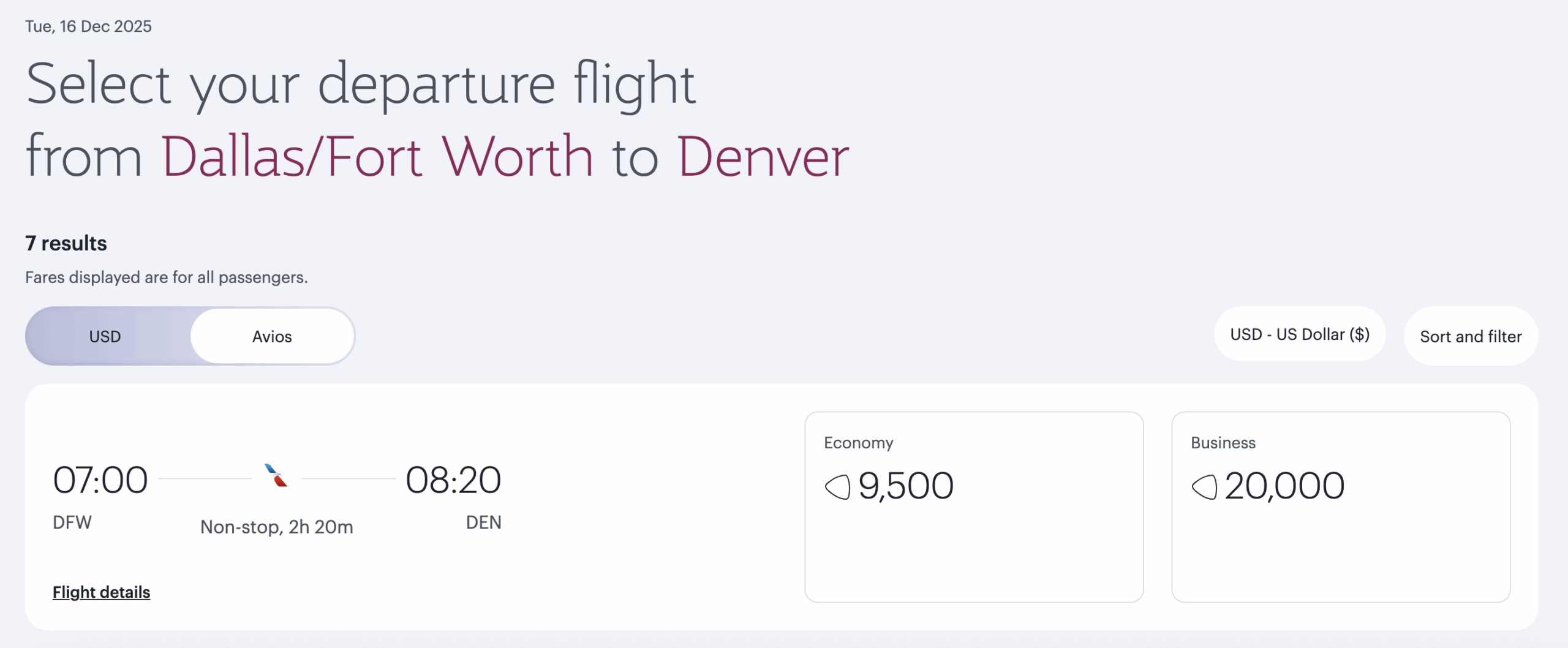Open the Flight details link
This screenshot has width=1568, height=648.
[x=101, y=592]
